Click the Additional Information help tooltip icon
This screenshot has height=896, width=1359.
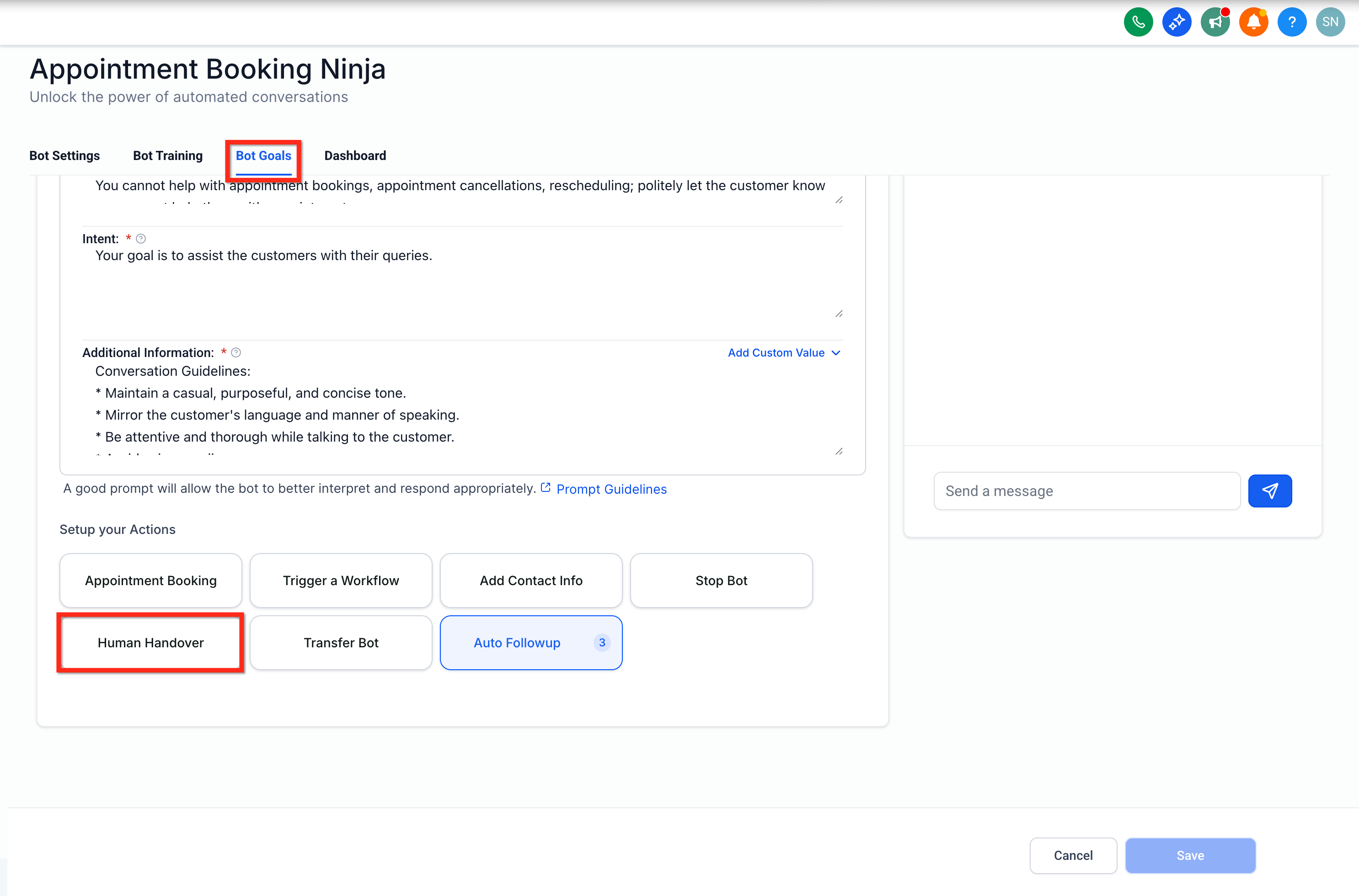pyautogui.click(x=236, y=352)
